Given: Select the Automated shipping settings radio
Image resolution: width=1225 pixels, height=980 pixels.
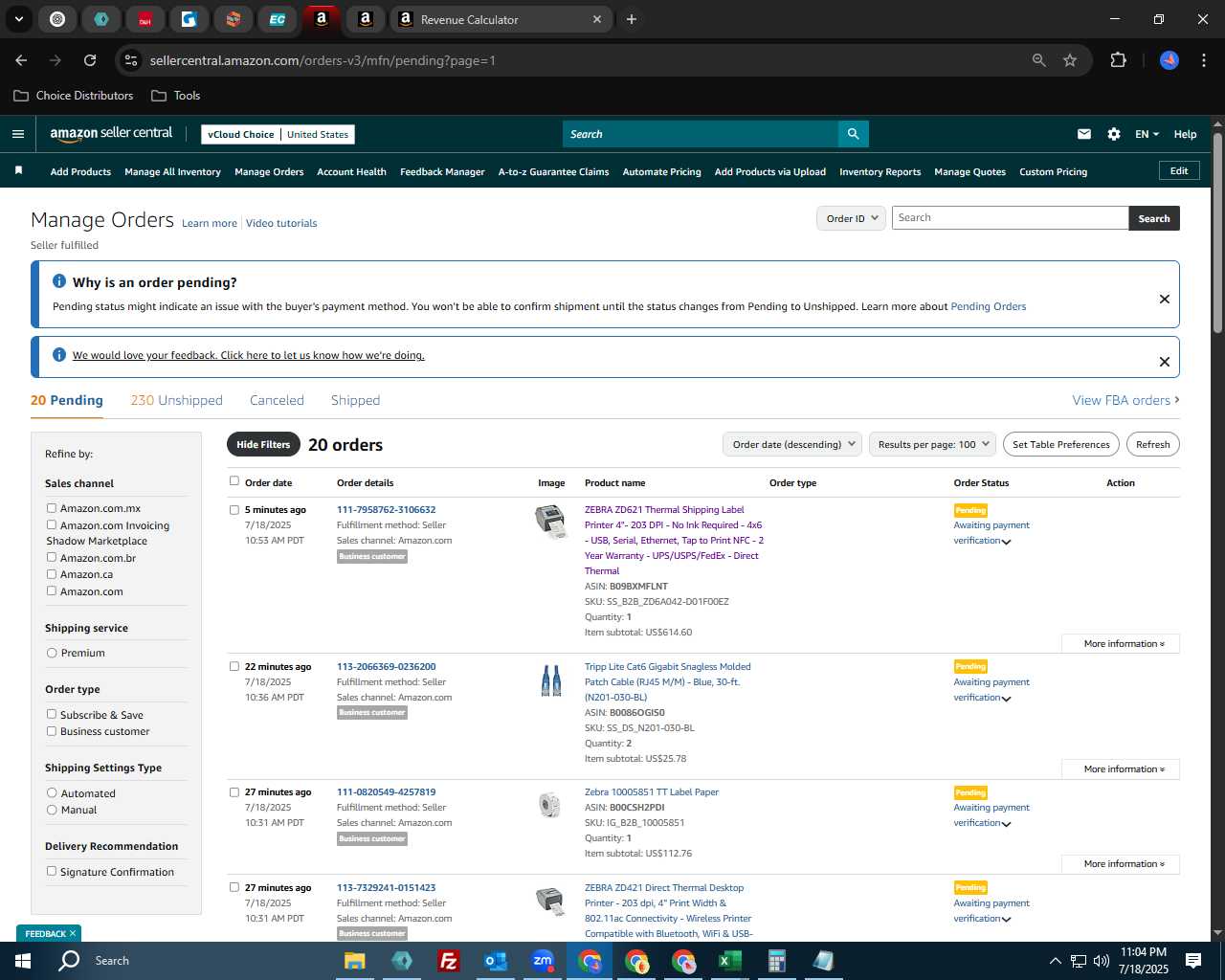Looking at the screenshot, I should point(52,793).
